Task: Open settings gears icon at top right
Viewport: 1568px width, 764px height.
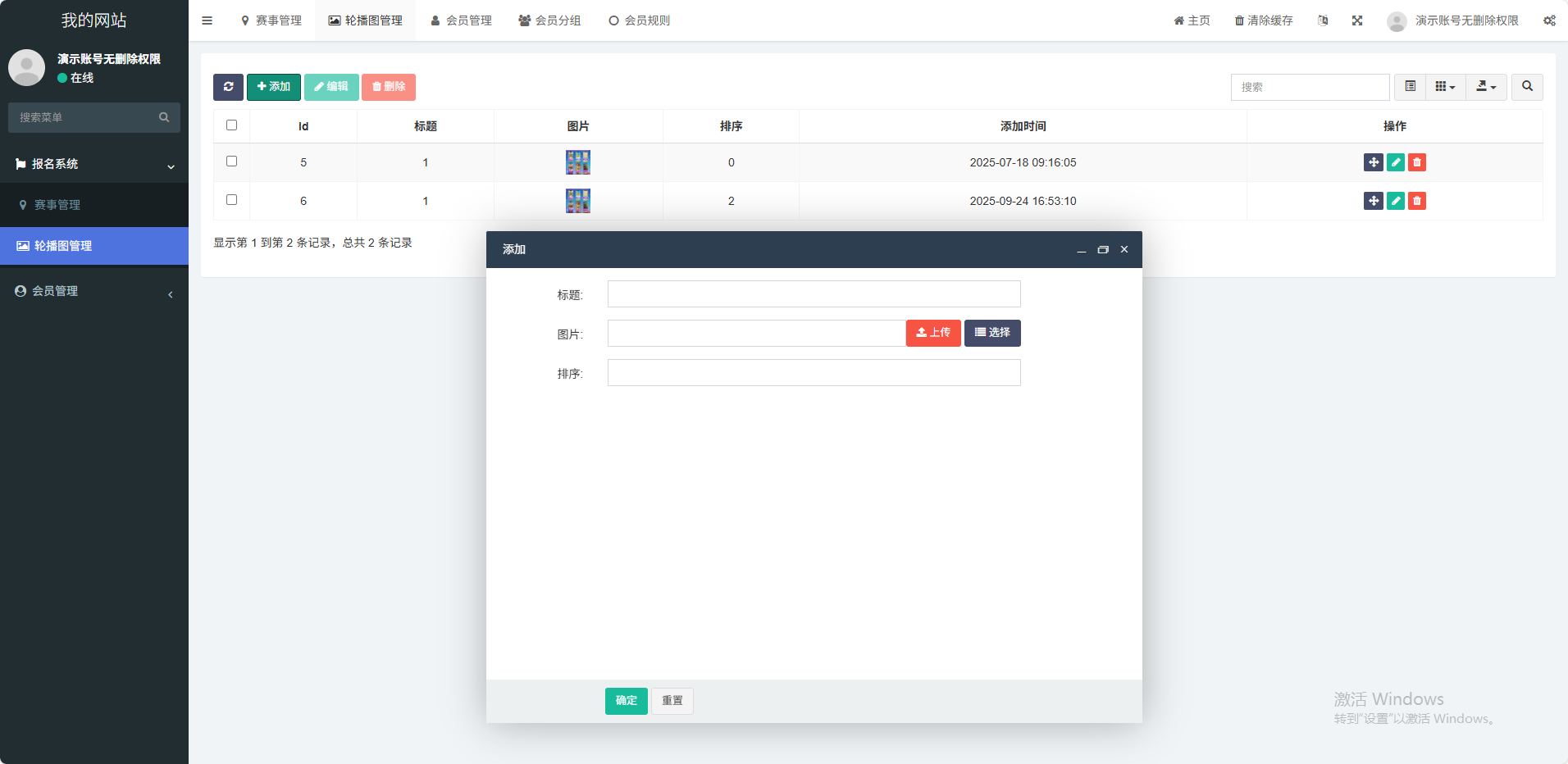Action: tap(1549, 20)
